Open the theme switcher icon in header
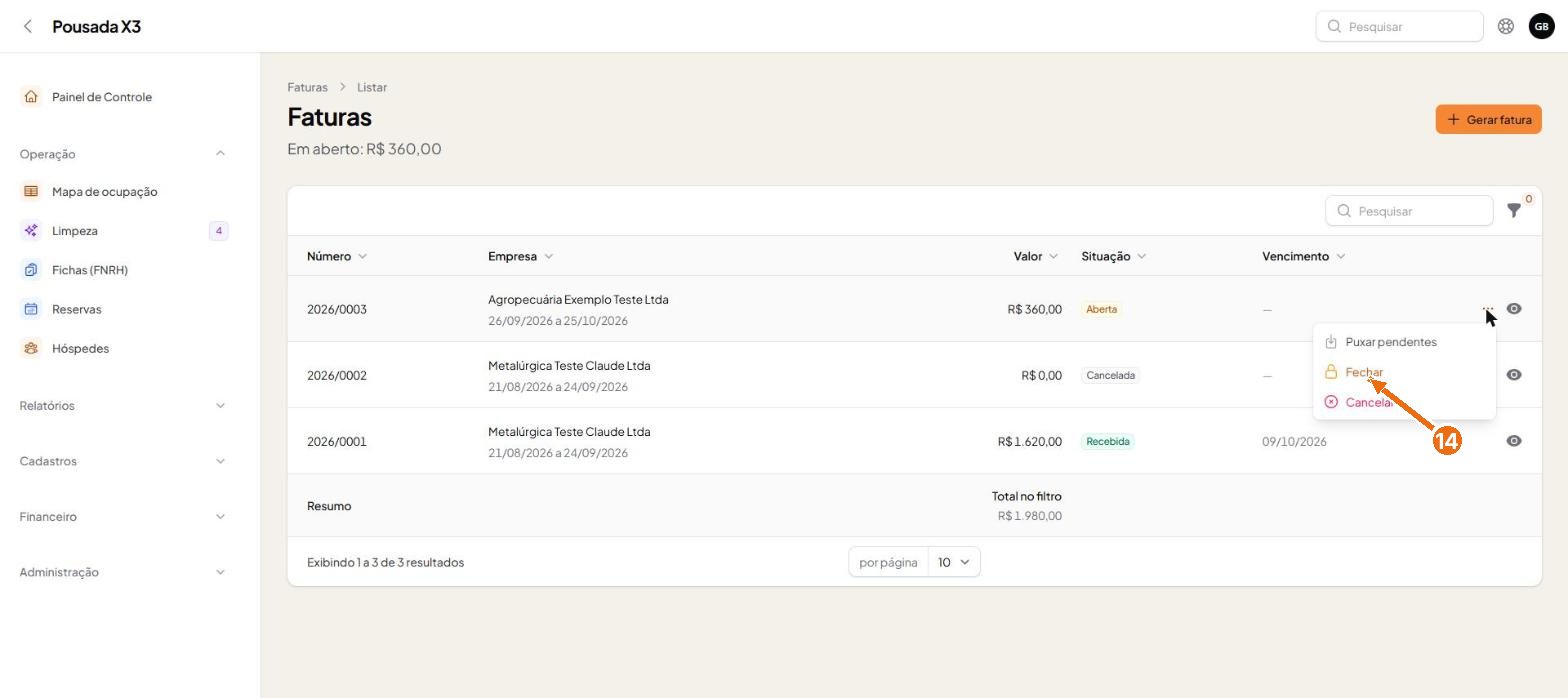Image resolution: width=1568 pixels, height=698 pixels. click(1505, 26)
